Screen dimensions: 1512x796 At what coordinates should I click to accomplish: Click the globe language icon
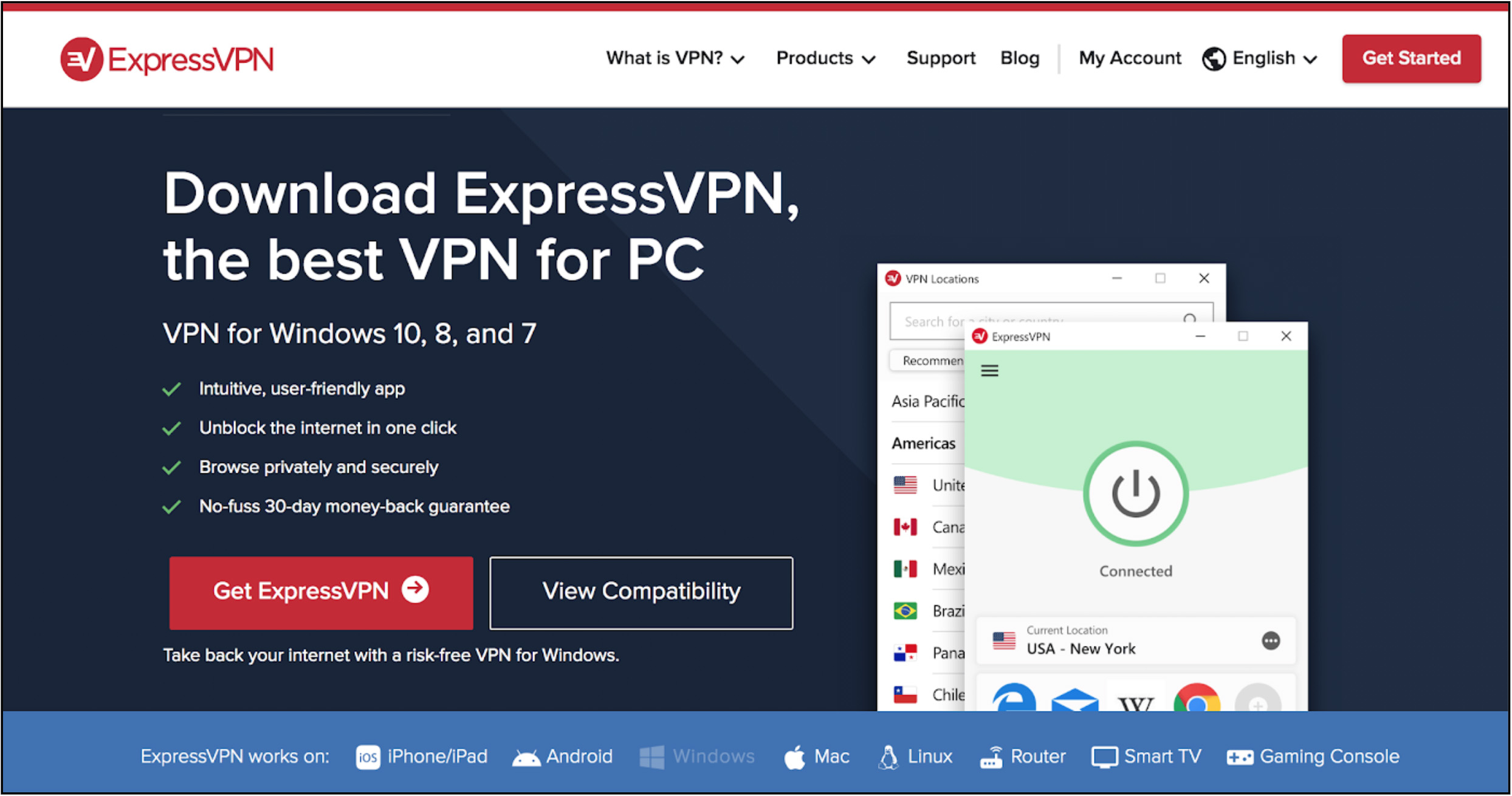[1214, 59]
